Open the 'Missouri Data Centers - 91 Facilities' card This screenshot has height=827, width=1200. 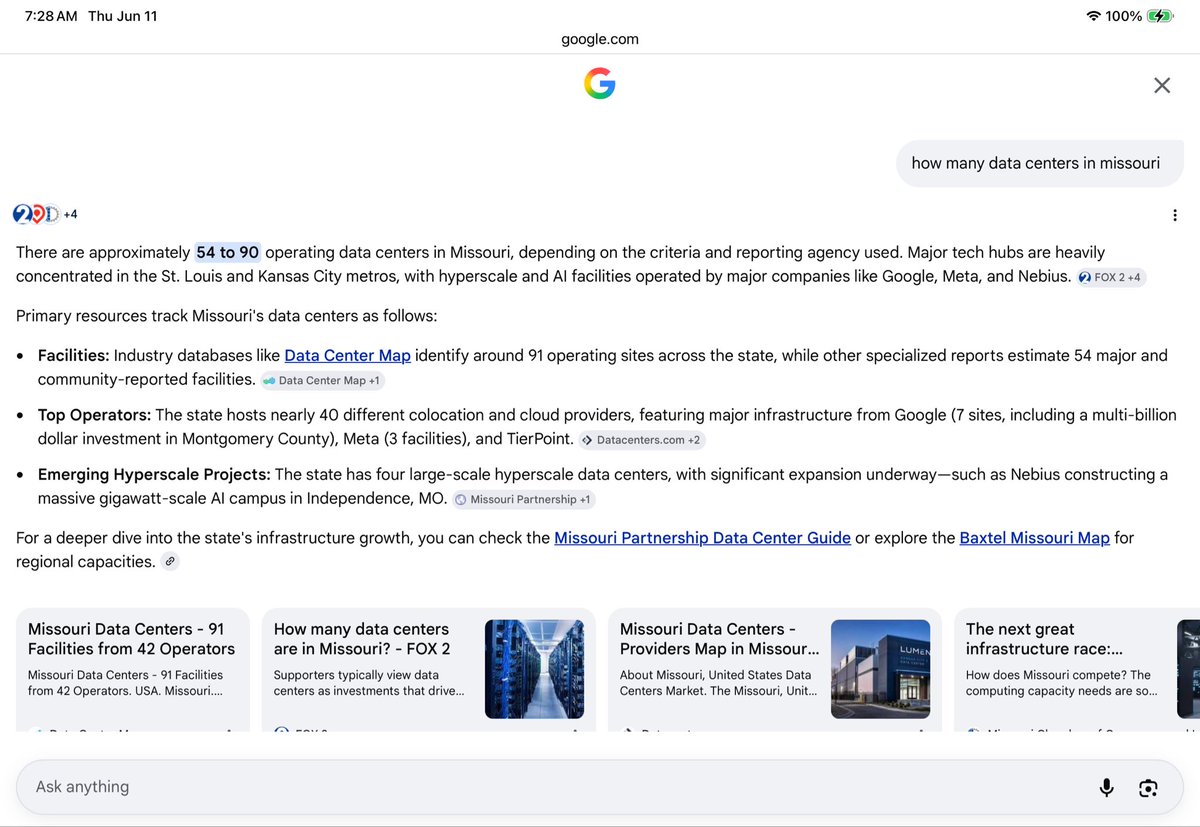coord(133,670)
